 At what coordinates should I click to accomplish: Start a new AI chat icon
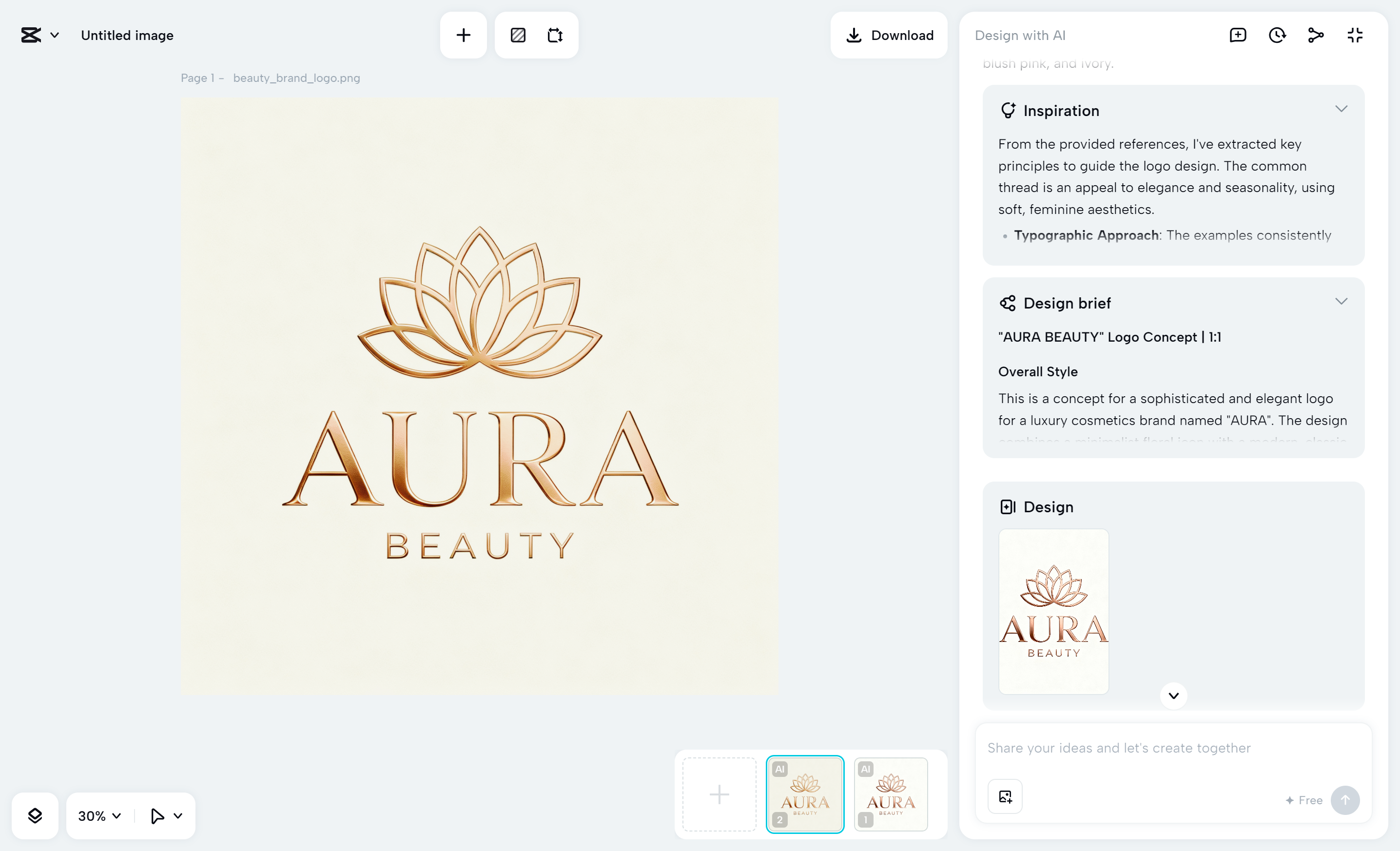pyautogui.click(x=1238, y=35)
